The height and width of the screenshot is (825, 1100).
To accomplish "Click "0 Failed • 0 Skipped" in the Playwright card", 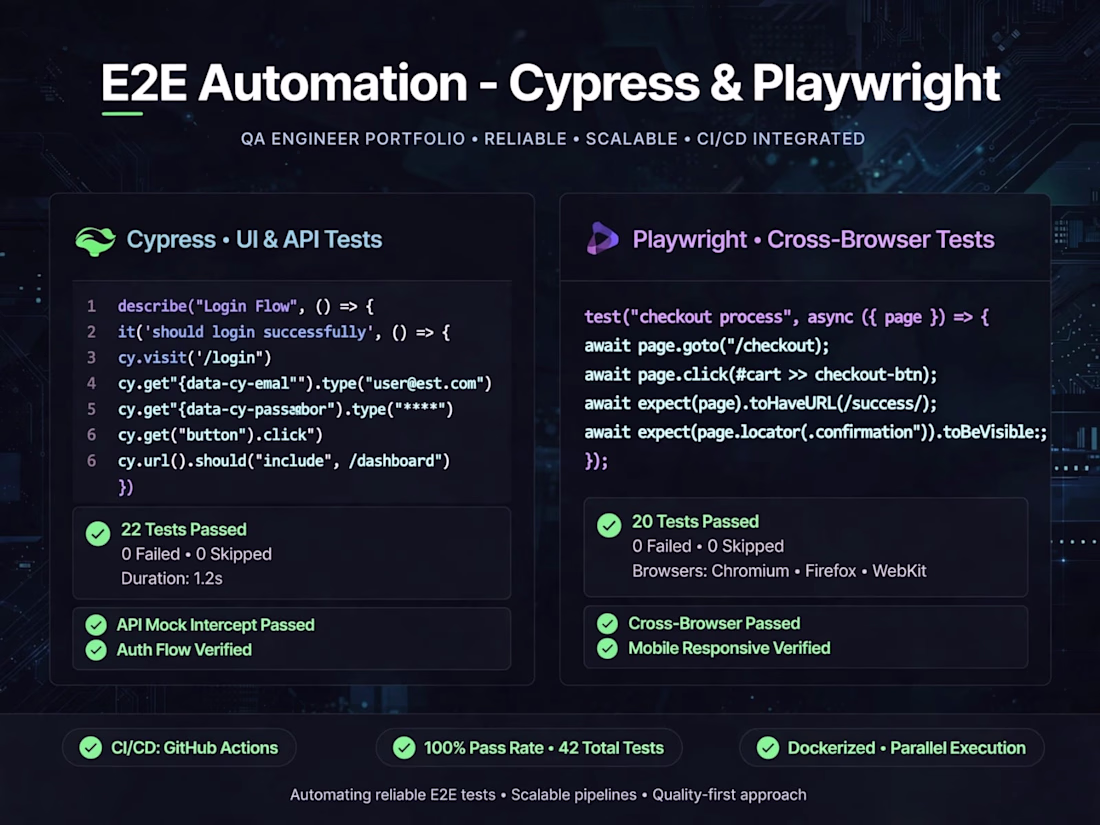I will pyautogui.click(x=708, y=546).
